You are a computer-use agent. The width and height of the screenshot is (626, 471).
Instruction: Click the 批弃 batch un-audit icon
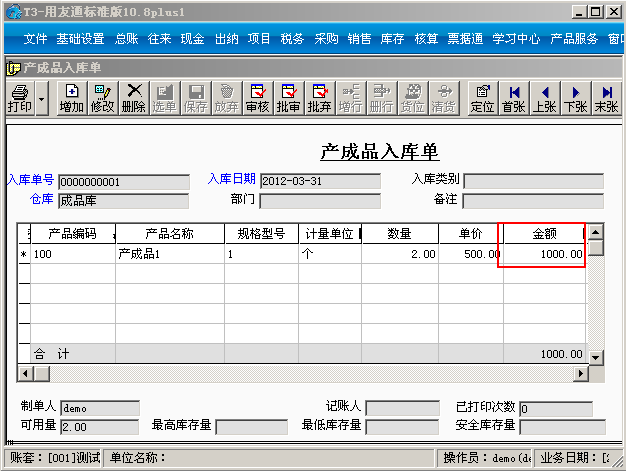(x=320, y=98)
